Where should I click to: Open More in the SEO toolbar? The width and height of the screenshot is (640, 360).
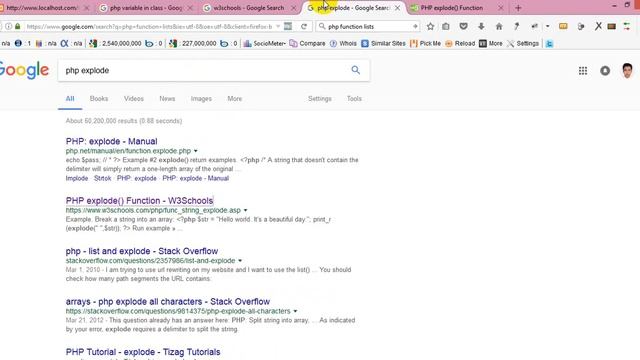(x=491, y=43)
